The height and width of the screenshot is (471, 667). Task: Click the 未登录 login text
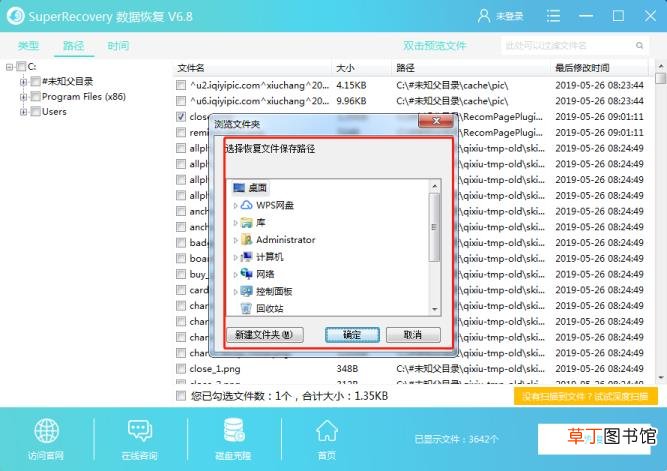509,16
